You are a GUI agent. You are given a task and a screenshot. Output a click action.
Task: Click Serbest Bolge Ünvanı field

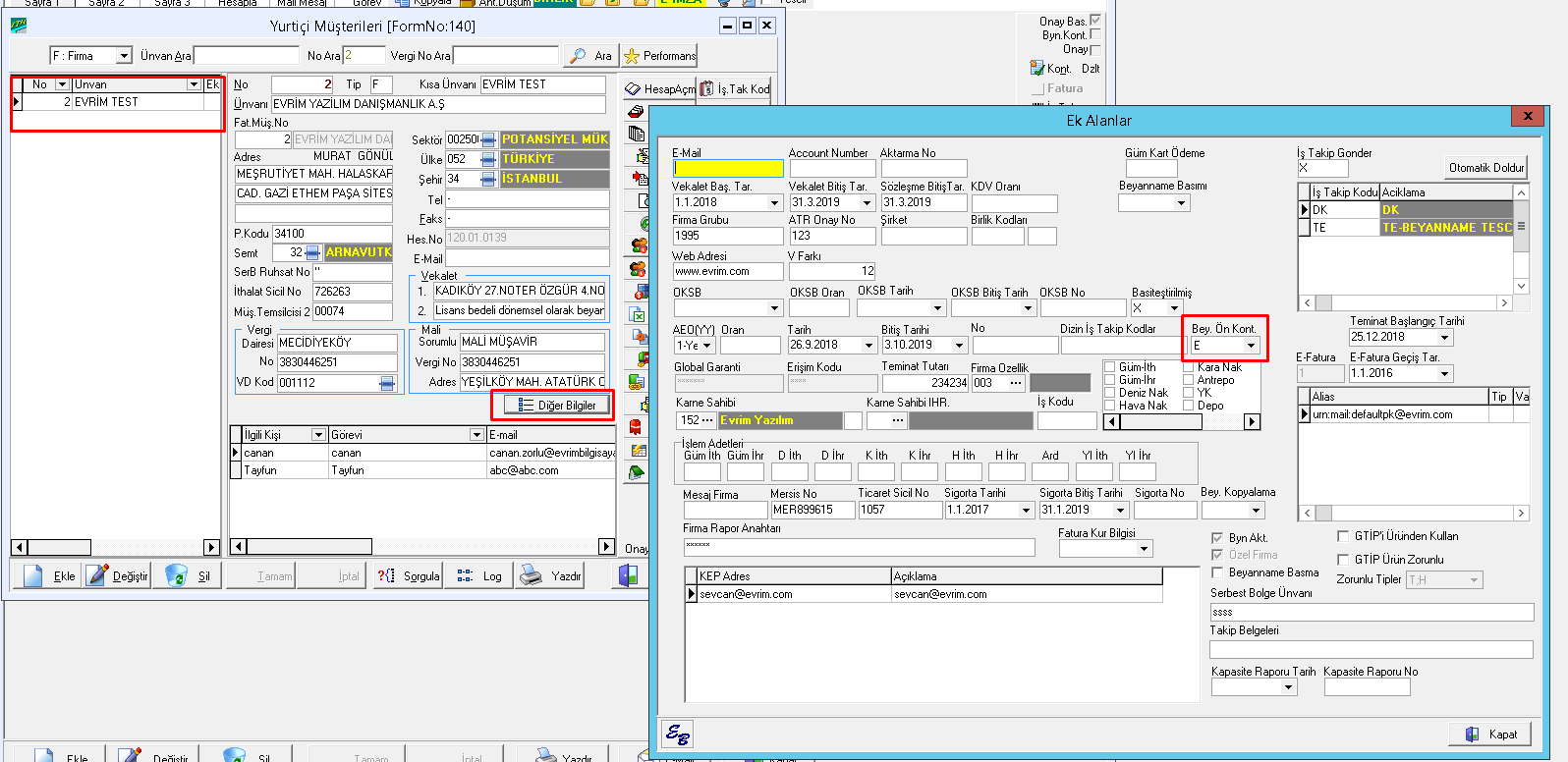[x=1372, y=612]
